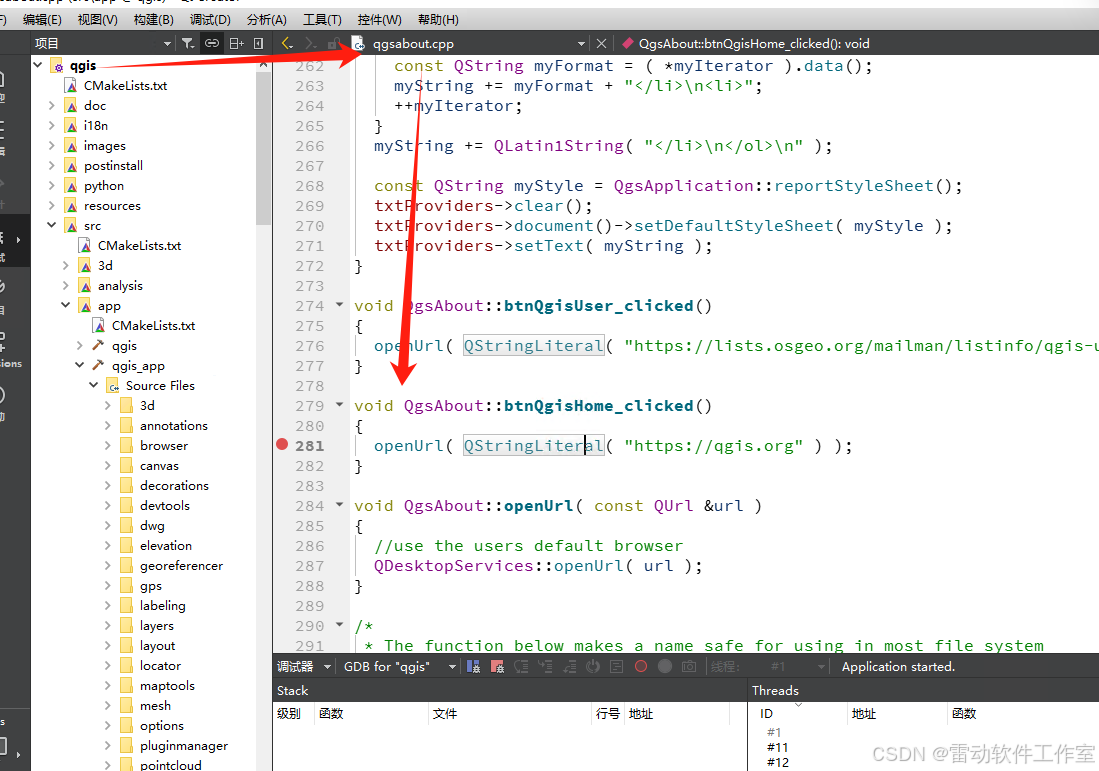The height and width of the screenshot is (771, 1099).
Task: Click the stop debugger icon
Action: pyautogui.click(x=497, y=667)
